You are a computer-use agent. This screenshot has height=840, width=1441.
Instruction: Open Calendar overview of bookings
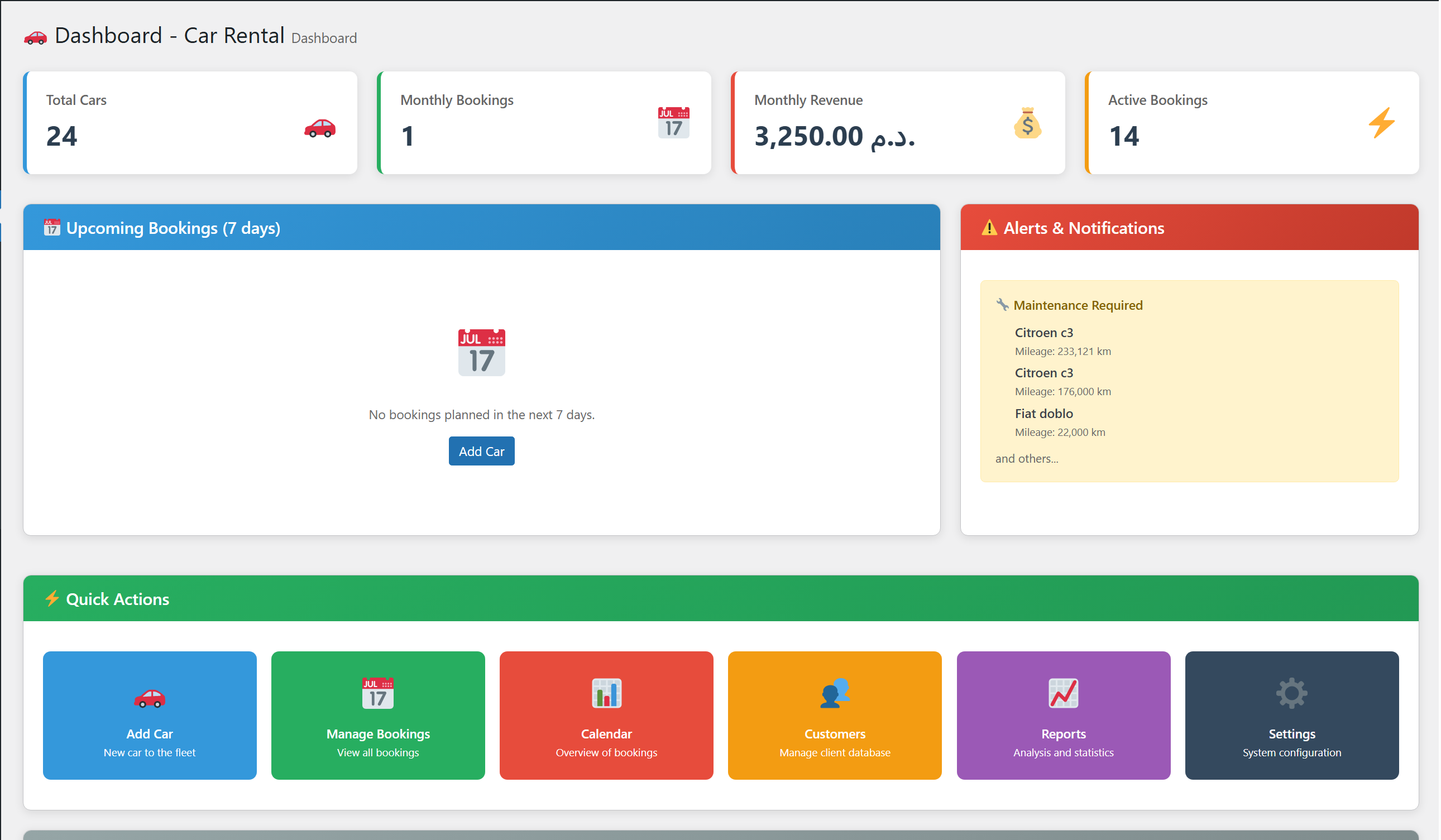point(606,715)
